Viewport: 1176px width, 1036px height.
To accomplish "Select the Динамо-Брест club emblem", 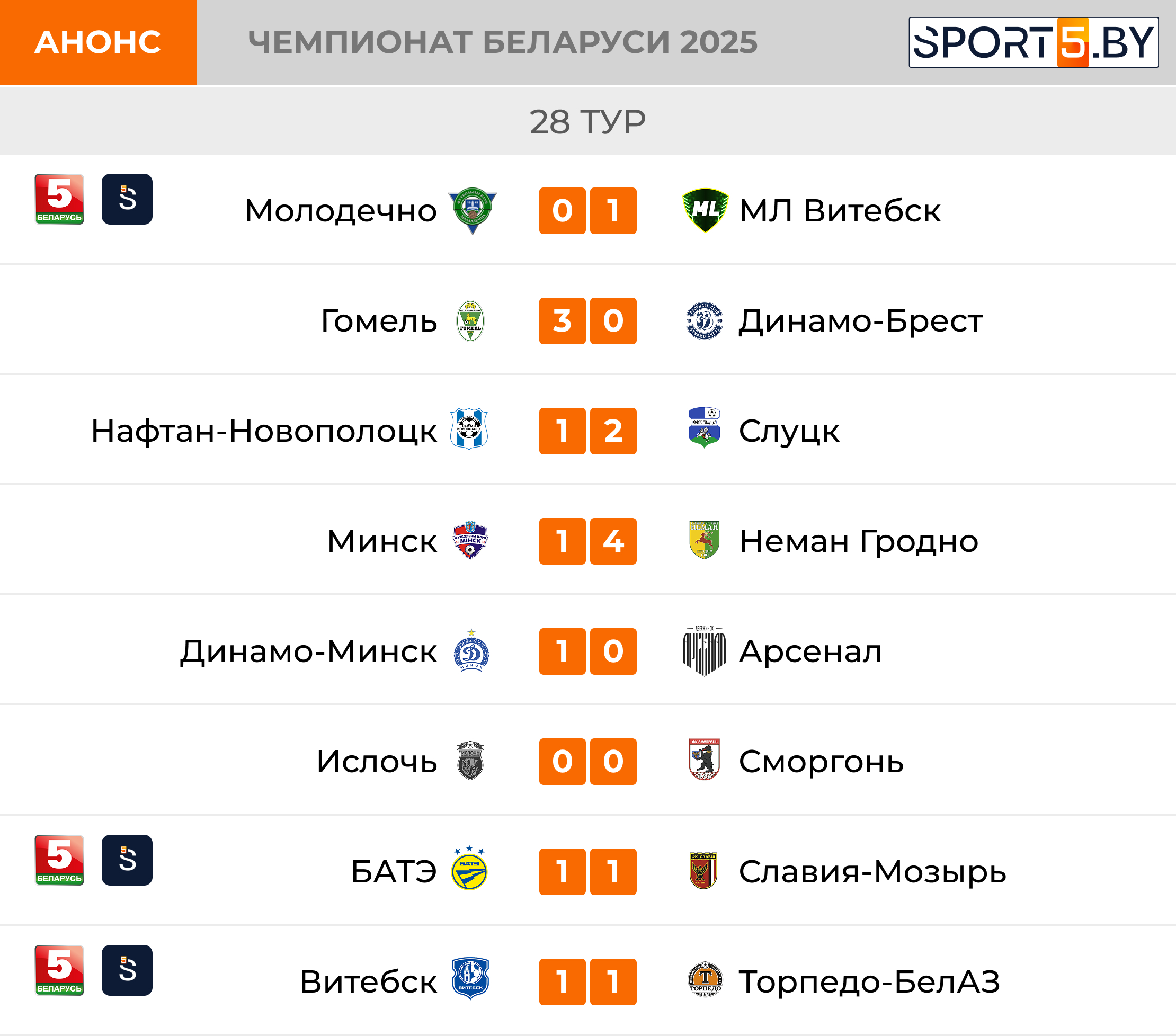I will 704,321.
